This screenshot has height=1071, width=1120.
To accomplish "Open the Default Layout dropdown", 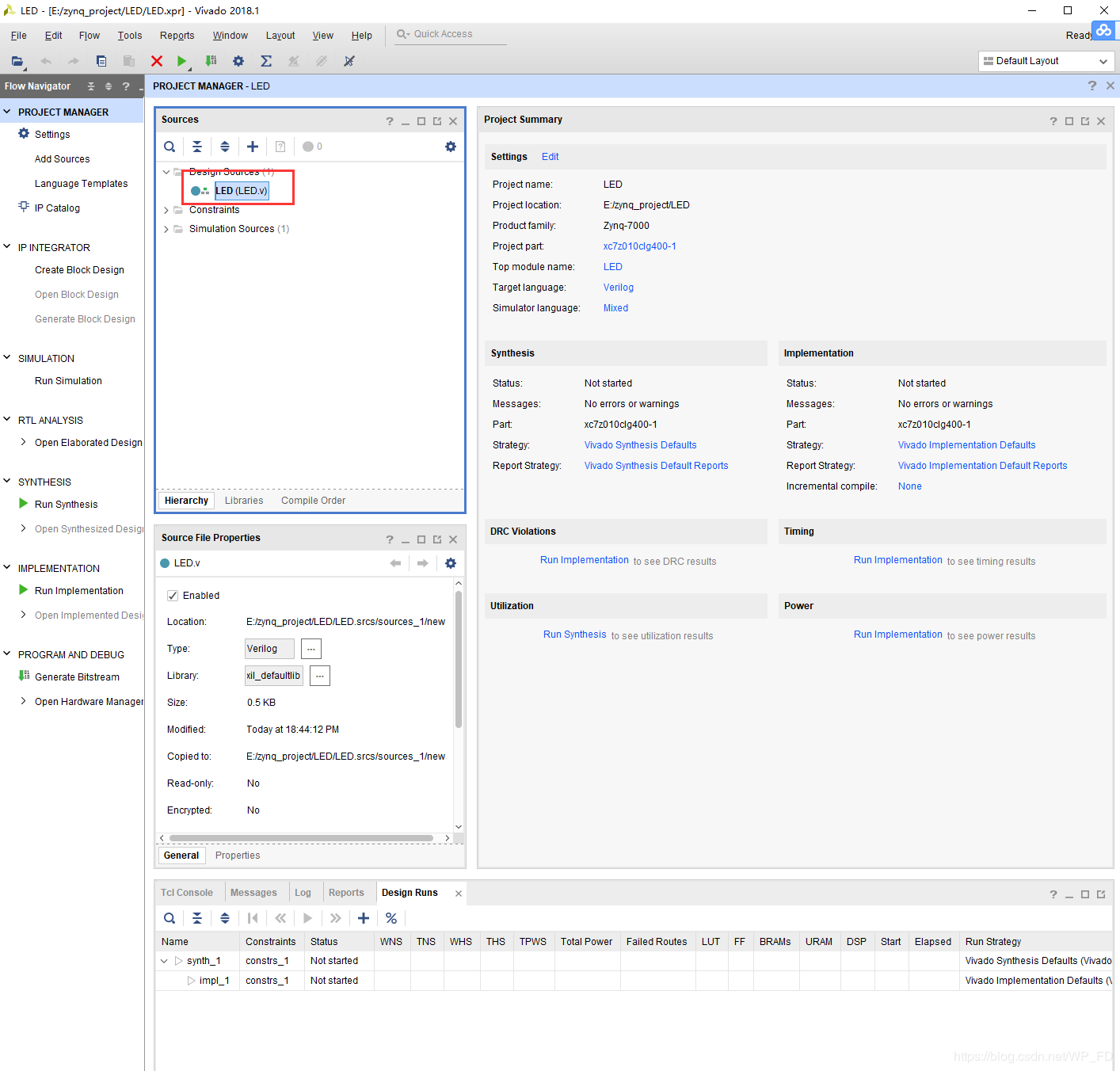I will [1046, 61].
